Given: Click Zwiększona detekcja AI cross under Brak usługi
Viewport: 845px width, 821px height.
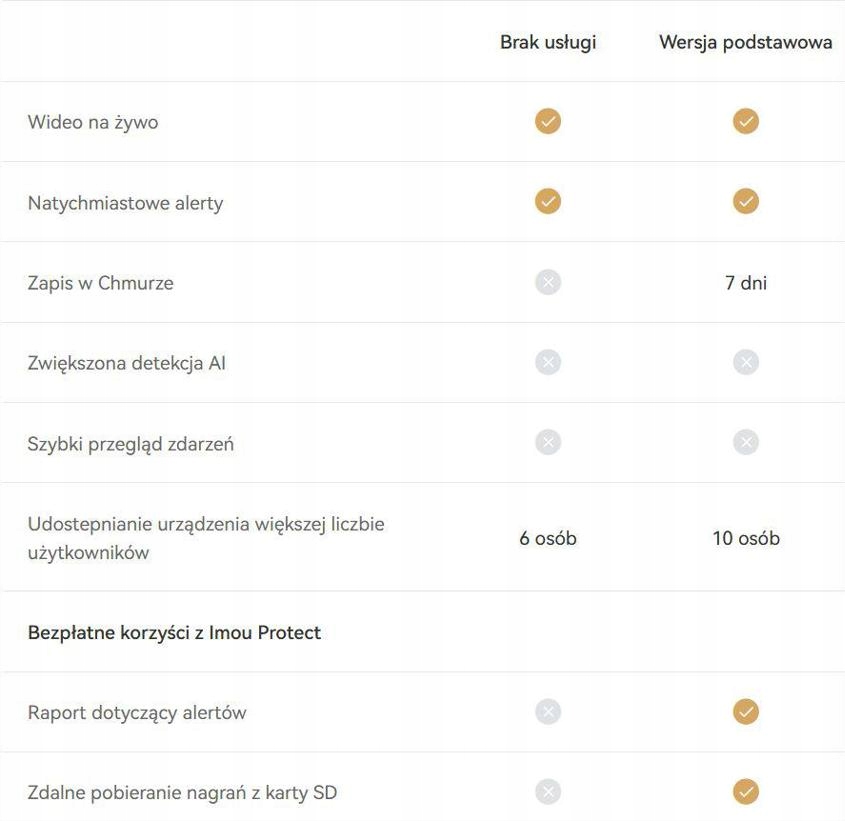Looking at the screenshot, I should click(x=548, y=362).
